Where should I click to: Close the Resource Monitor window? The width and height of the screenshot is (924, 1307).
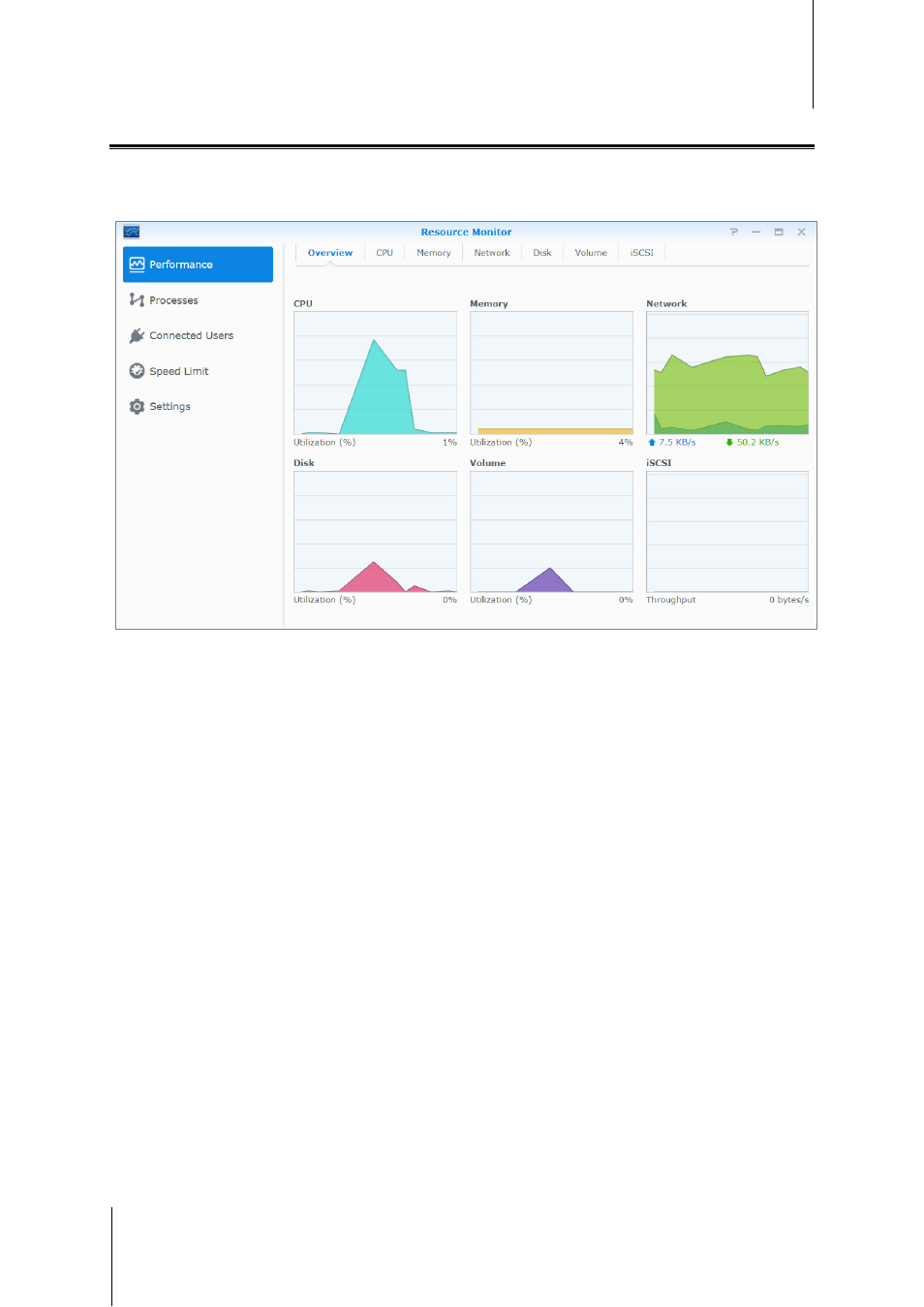tap(802, 232)
